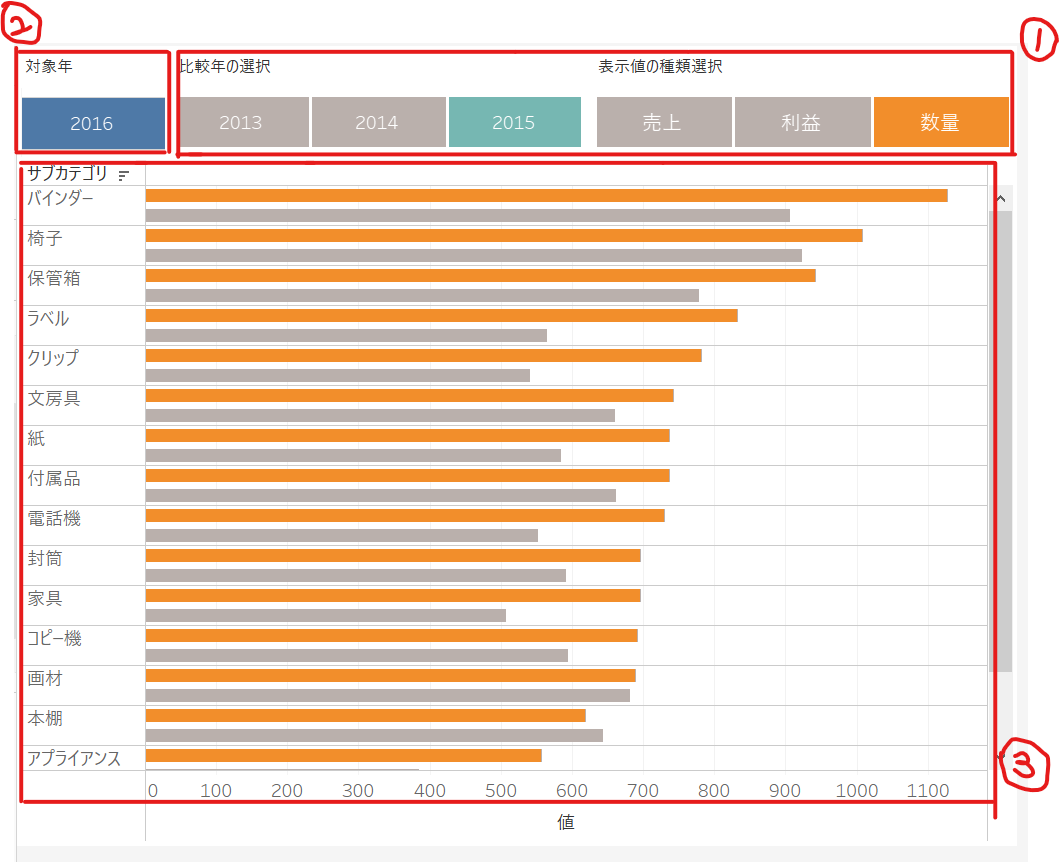
Task: Click the orange bar for 文房具
Action: coord(410,395)
